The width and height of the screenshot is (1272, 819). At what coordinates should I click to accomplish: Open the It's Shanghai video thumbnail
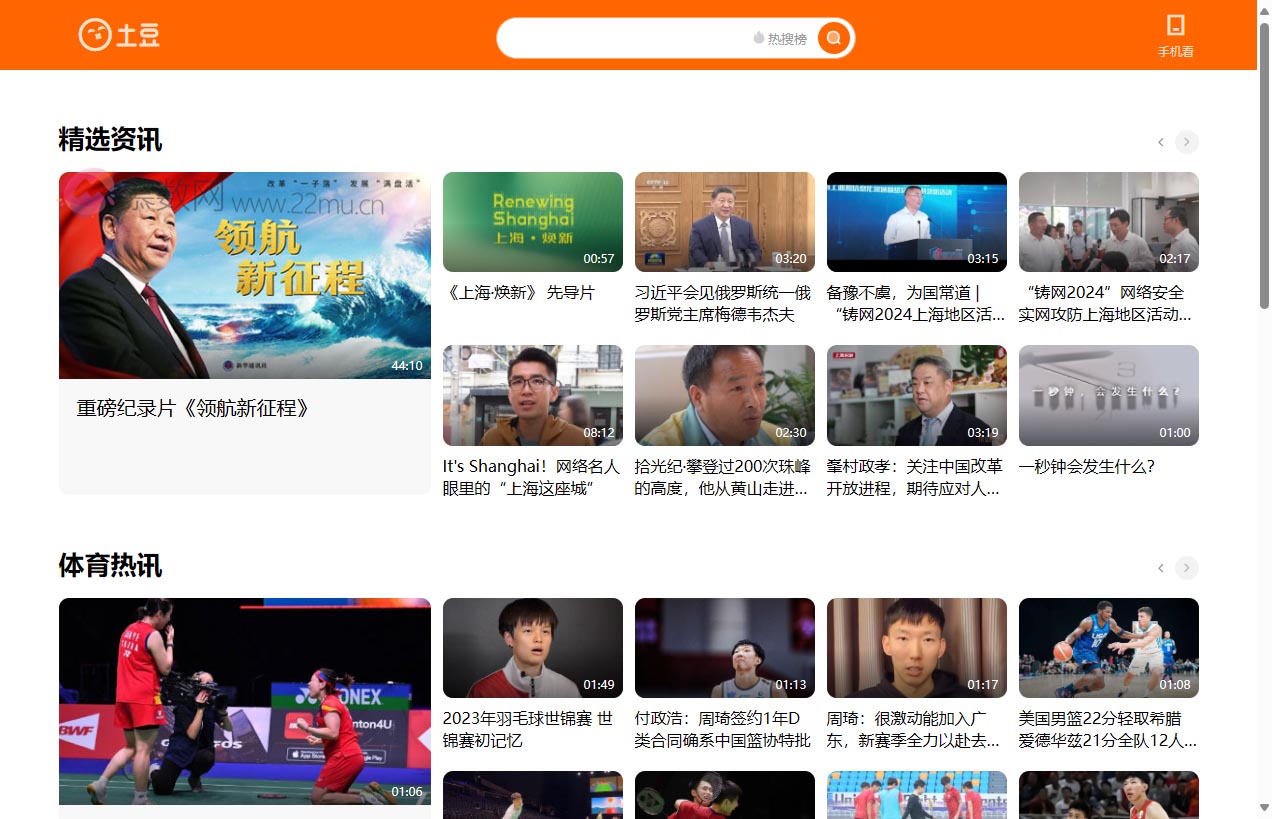point(532,395)
